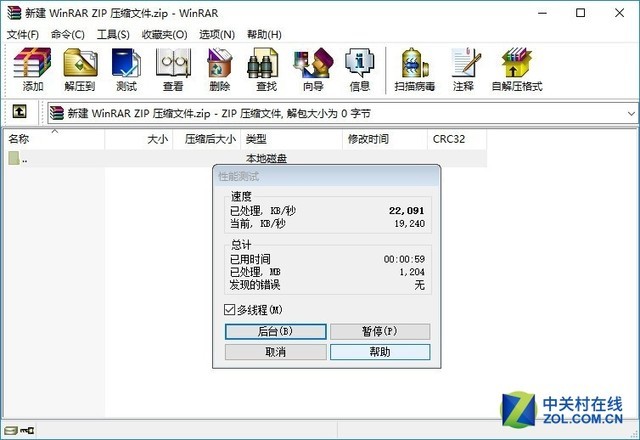This screenshot has width=640, height=440.
Task: Click the 添加 (Add) toolbar icon
Action: pos(33,69)
